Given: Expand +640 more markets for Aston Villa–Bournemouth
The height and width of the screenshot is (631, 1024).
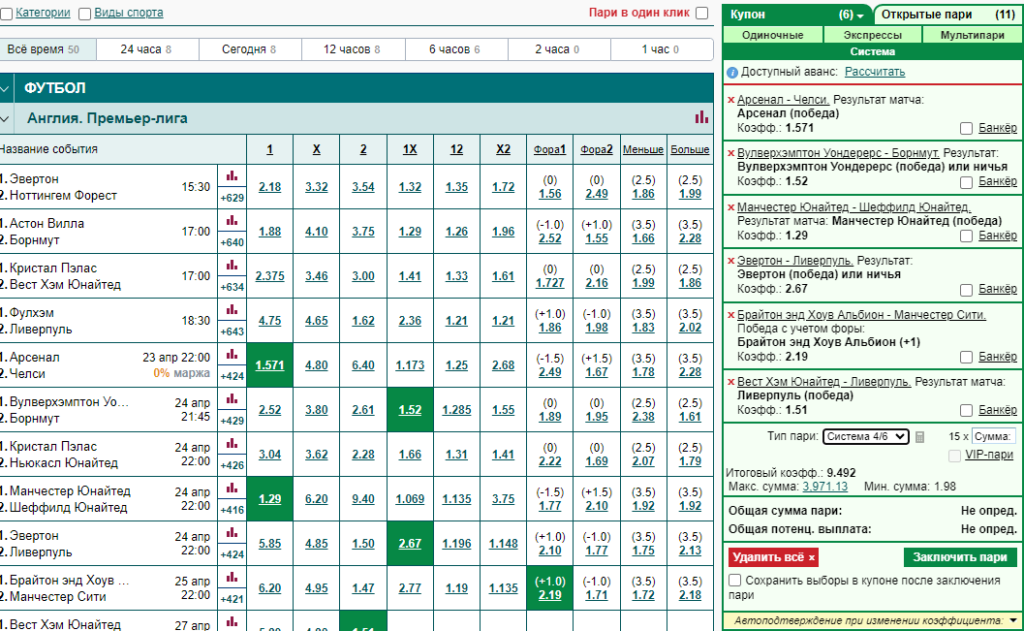Looking at the screenshot, I should click(x=232, y=242).
